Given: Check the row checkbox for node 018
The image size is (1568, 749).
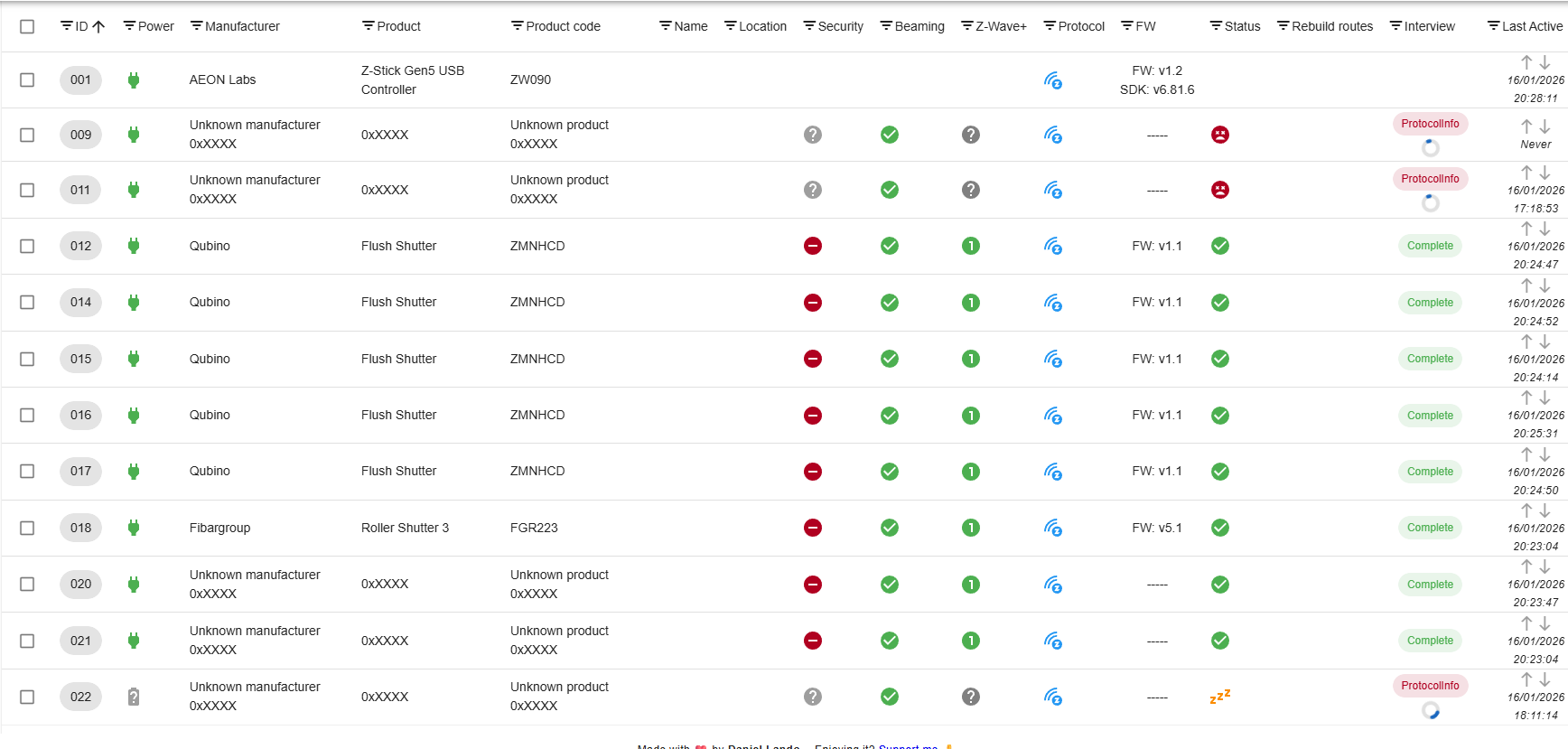Looking at the screenshot, I should coord(27,528).
